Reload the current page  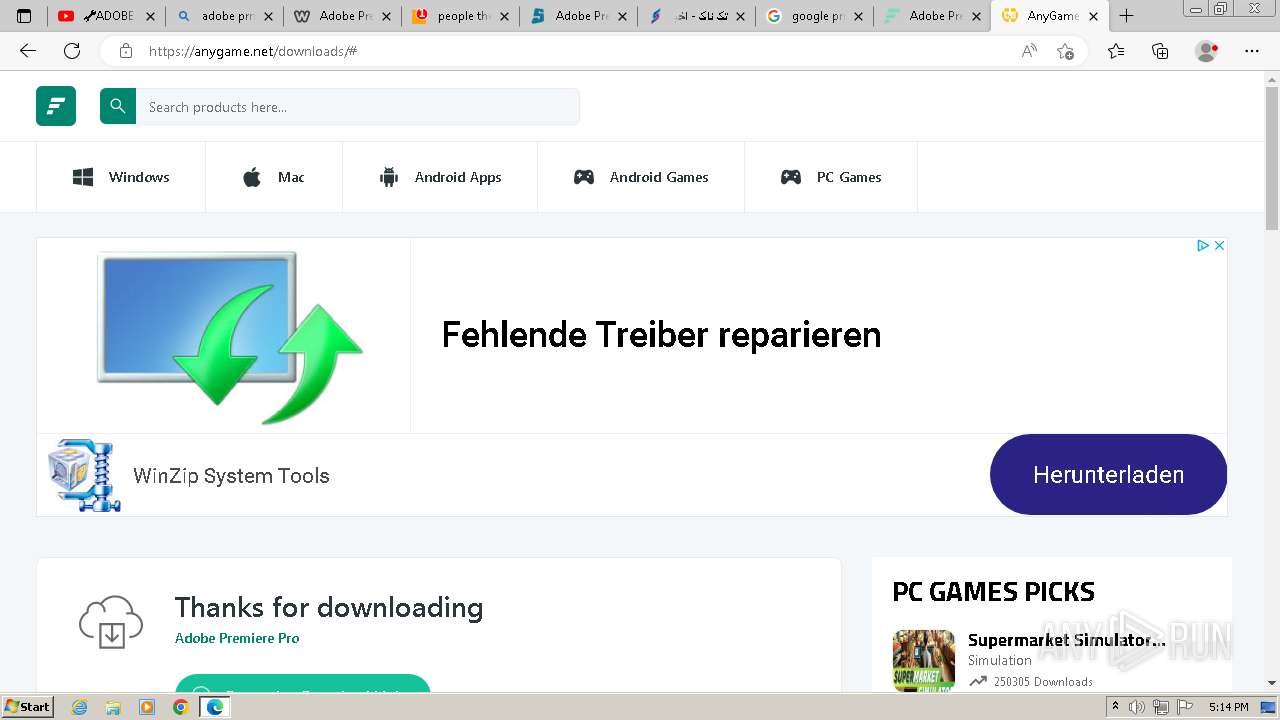coord(72,51)
